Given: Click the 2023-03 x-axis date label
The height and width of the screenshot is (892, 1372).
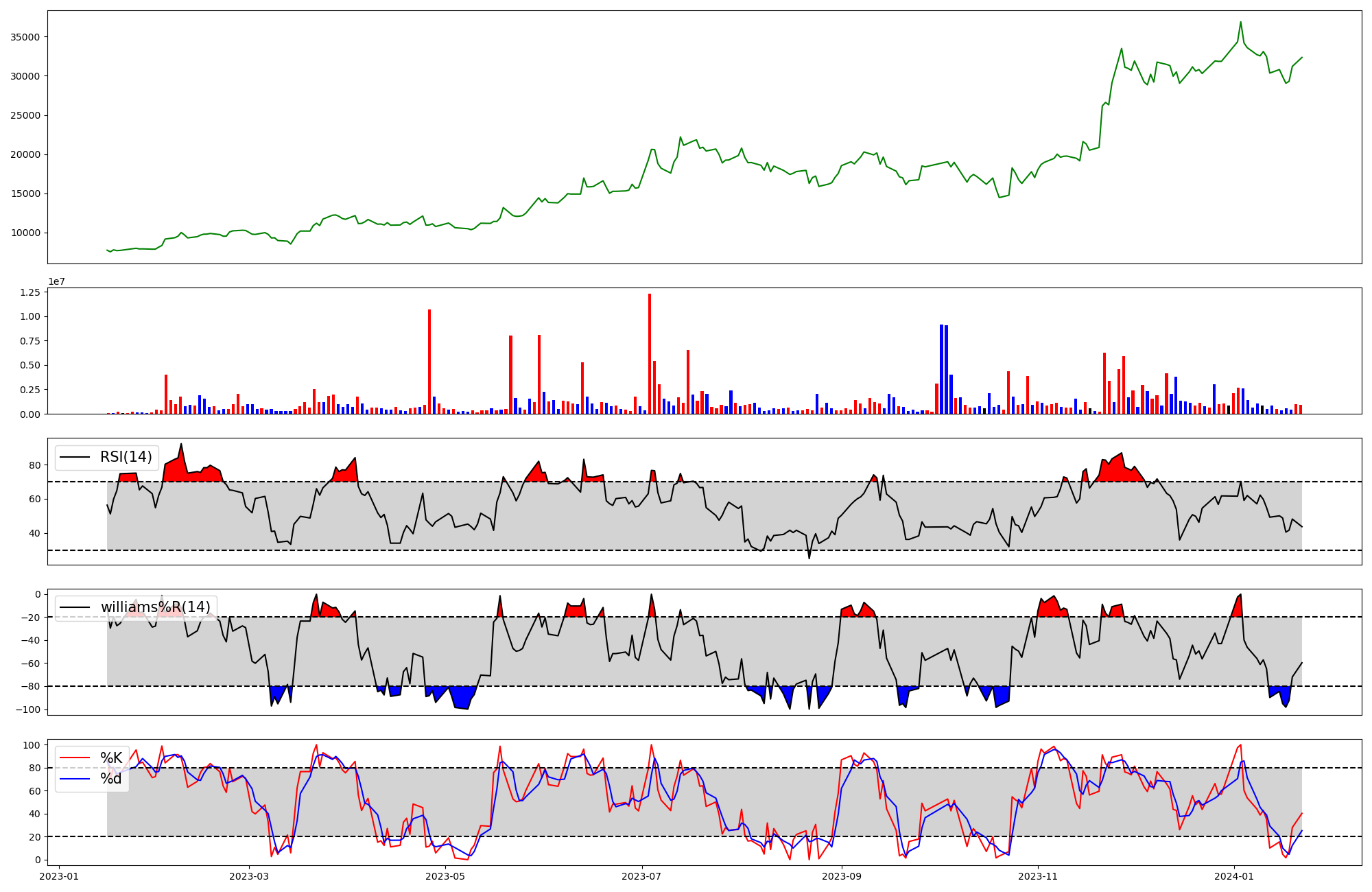Looking at the screenshot, I should click(249, 876).
